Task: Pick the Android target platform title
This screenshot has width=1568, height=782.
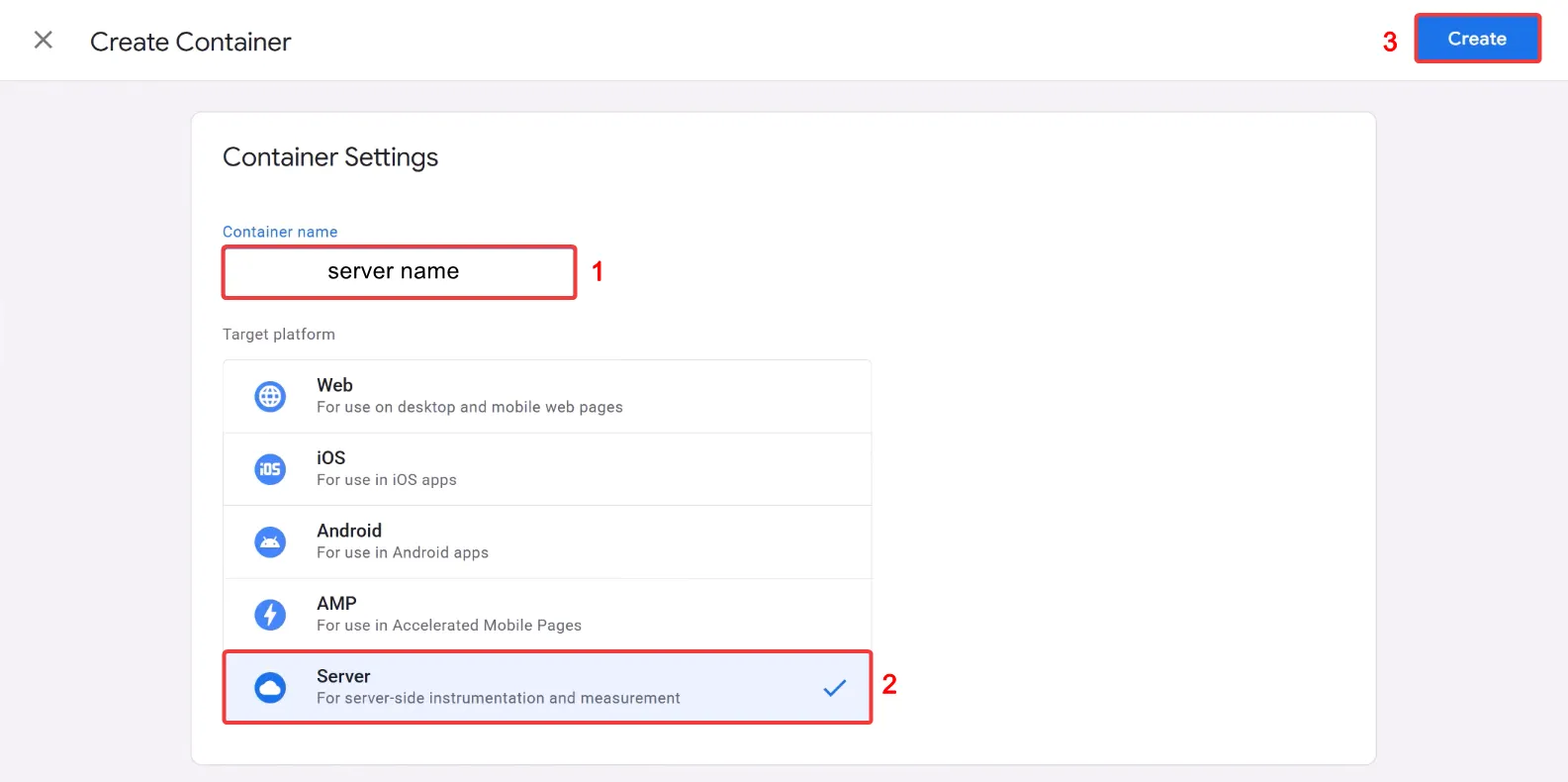Action: 348,531
